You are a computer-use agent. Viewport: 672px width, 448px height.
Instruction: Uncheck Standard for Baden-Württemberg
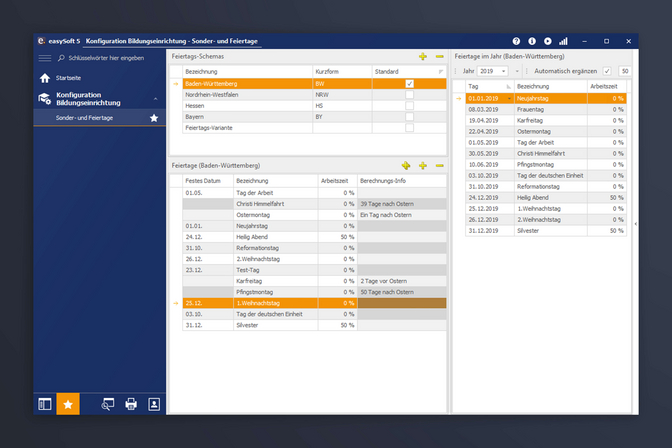[409, 84]
